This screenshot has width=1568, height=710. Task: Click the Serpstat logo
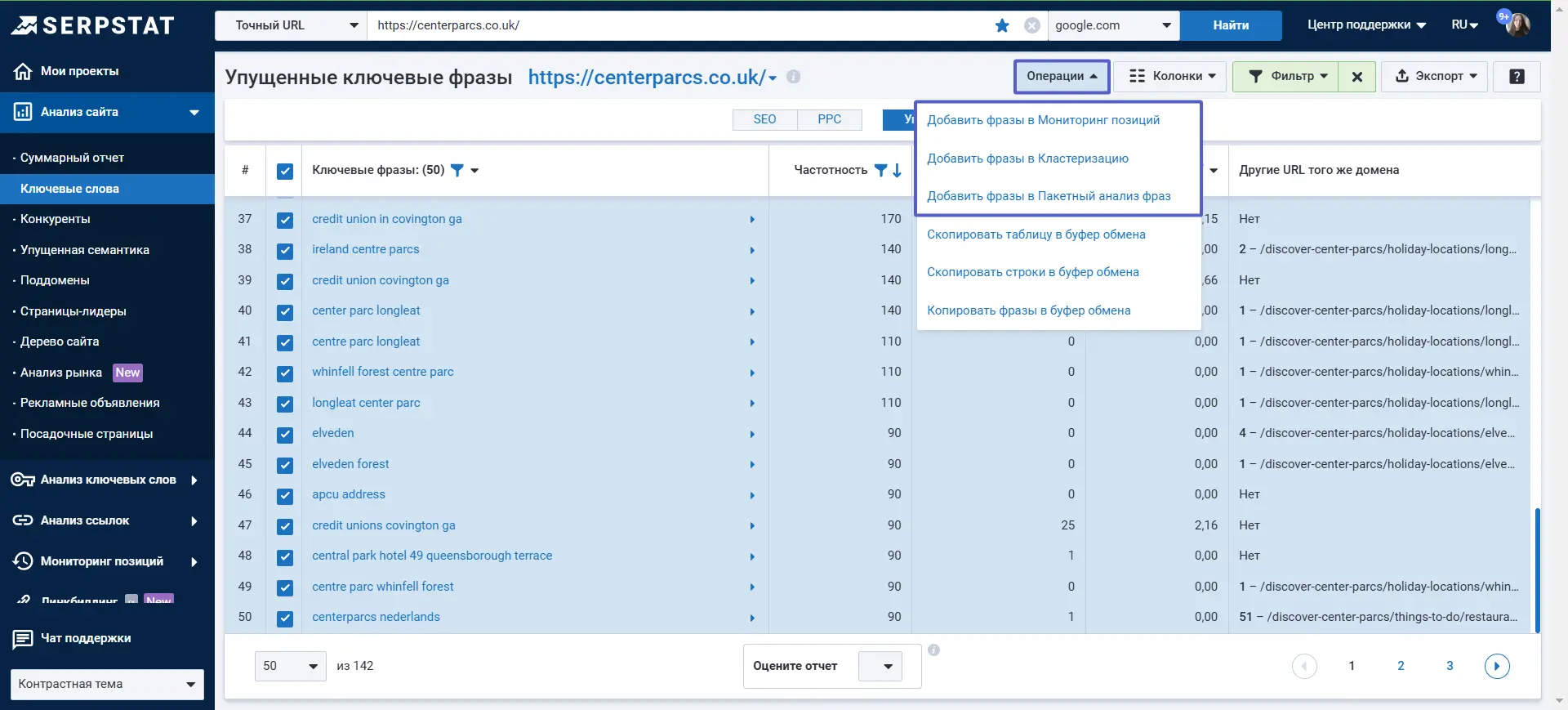point(92,25)
